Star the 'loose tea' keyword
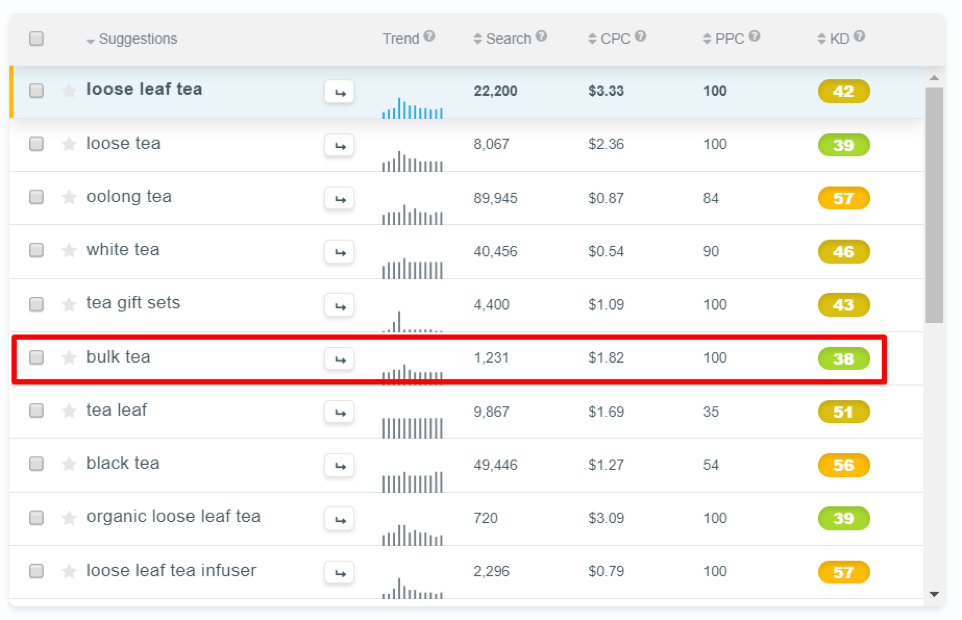This screenshot has height=620, width=962. [69, 144]
